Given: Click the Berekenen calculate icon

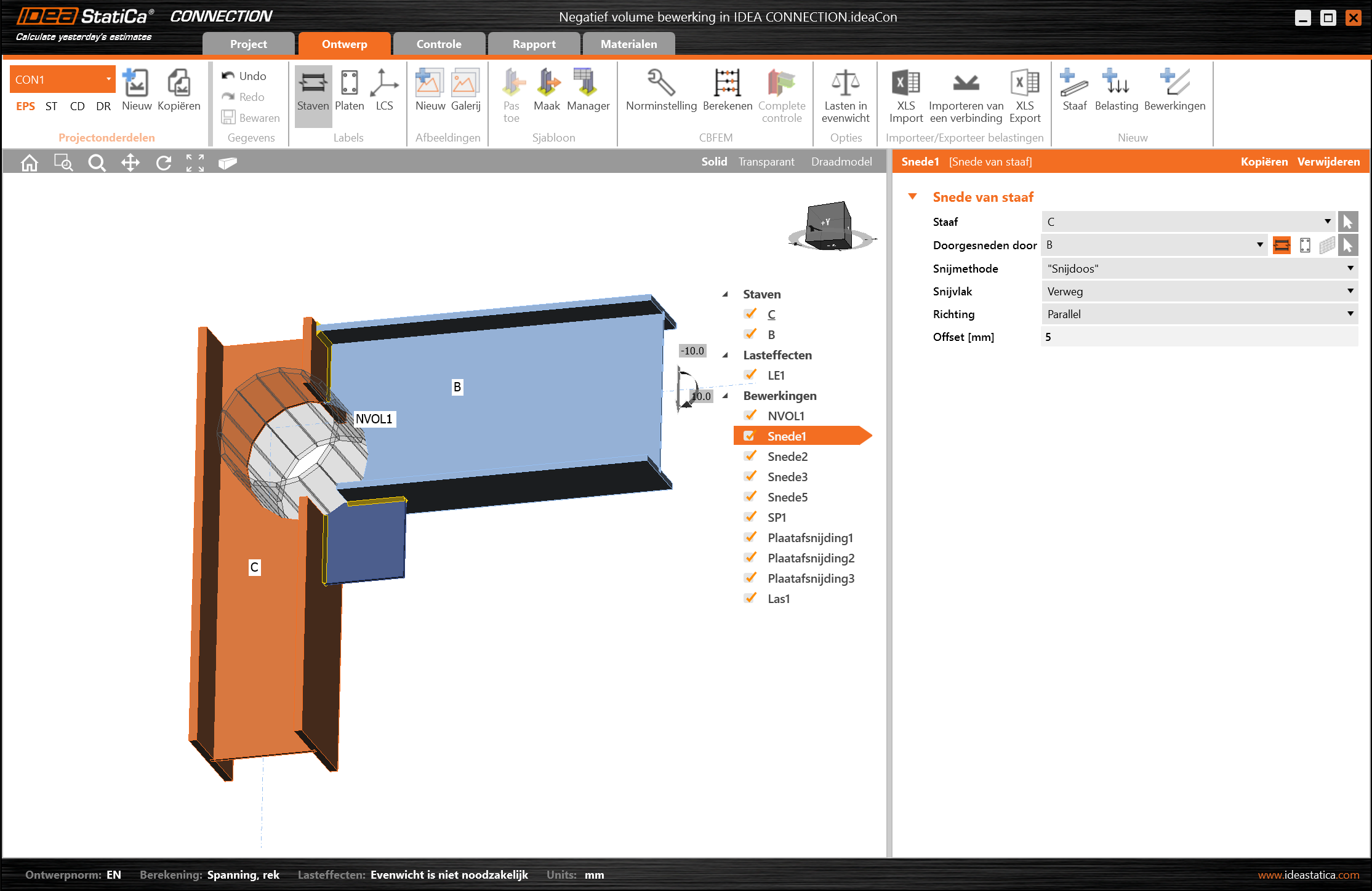Looking at the screenshot, I should tap(727, 83).
